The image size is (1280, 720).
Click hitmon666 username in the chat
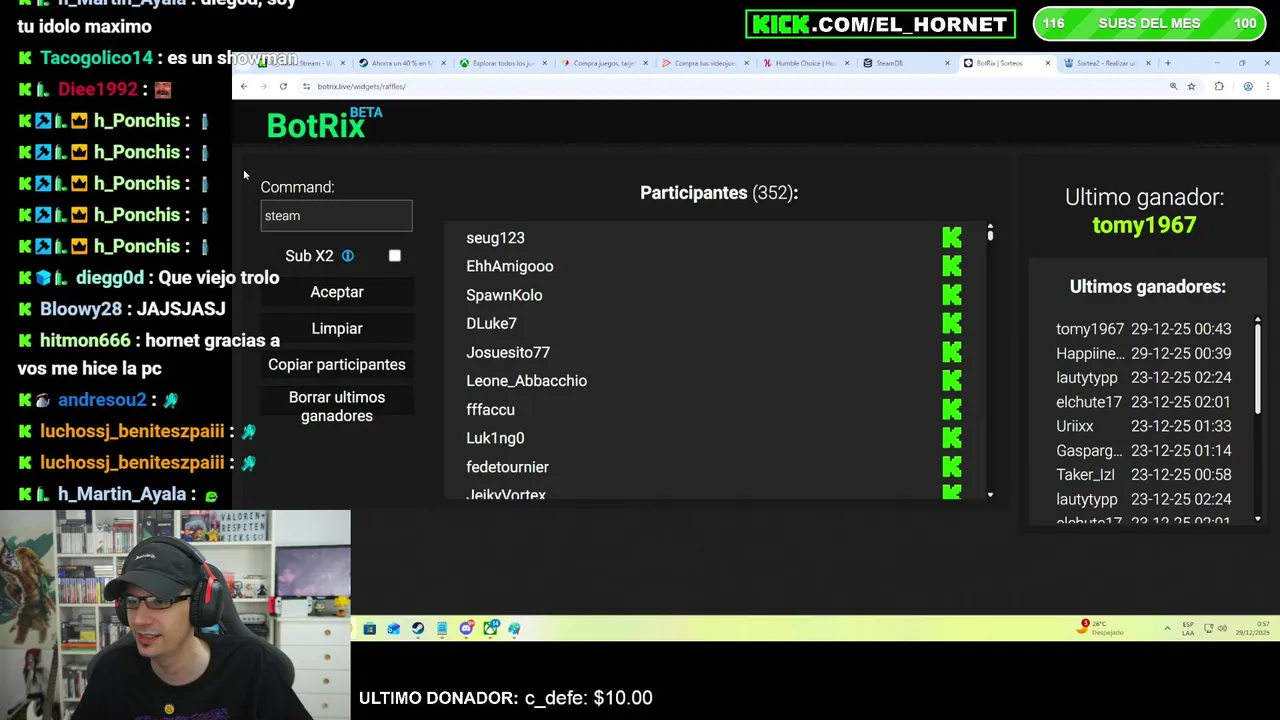pyautogui.click(x=85, y=341)
